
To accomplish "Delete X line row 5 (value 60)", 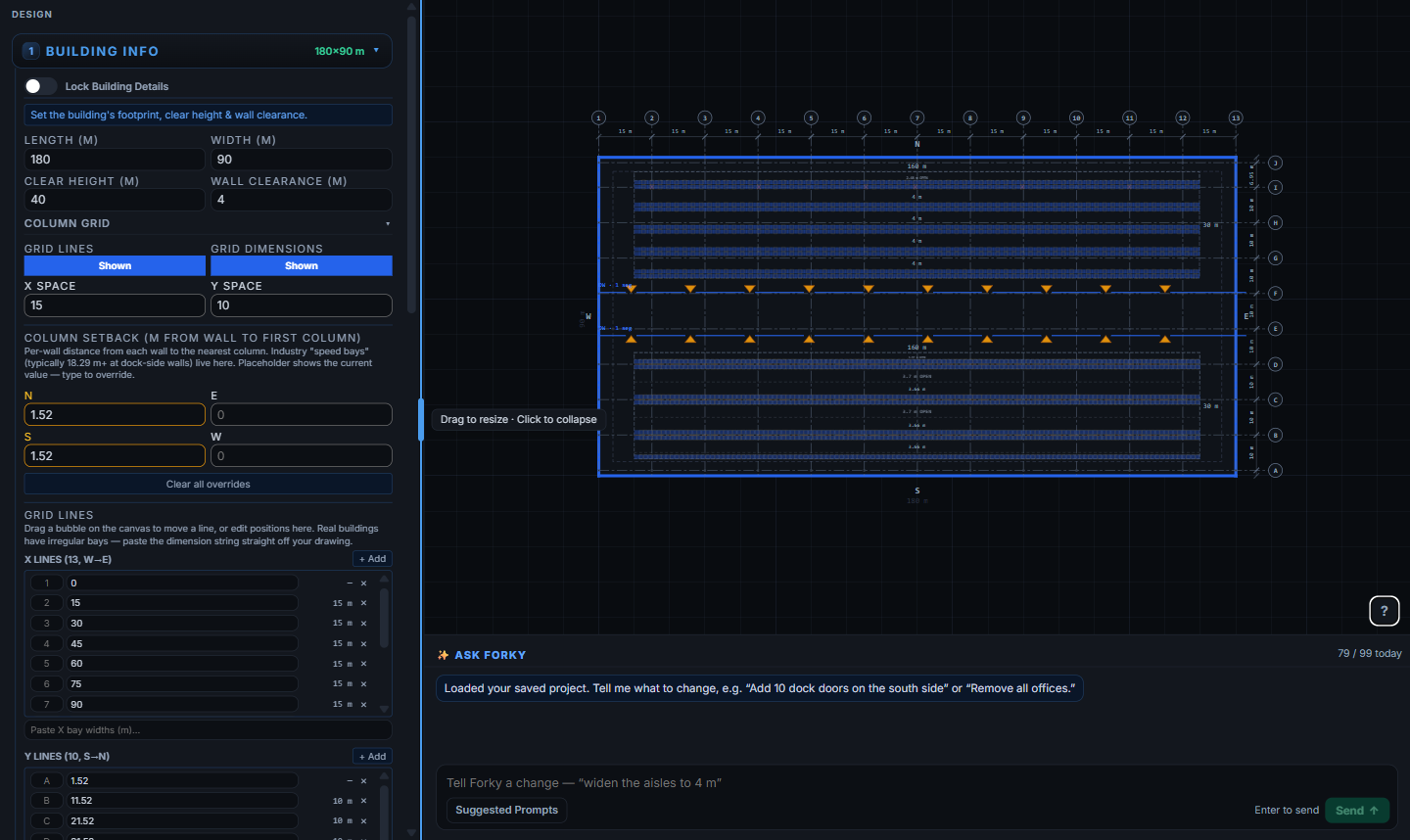I will (363, 664).
